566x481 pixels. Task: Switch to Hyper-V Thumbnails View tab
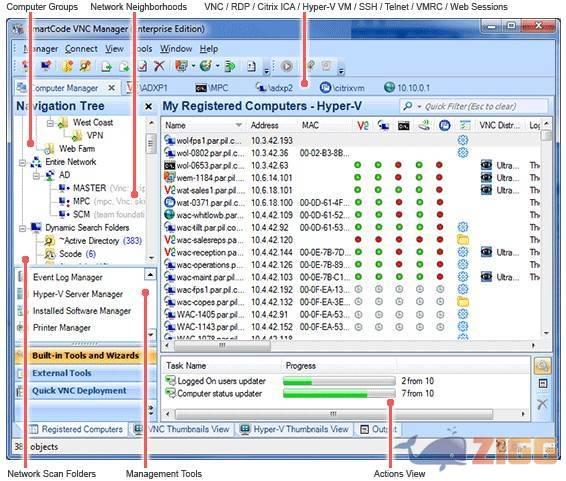(x=295, y=429)
